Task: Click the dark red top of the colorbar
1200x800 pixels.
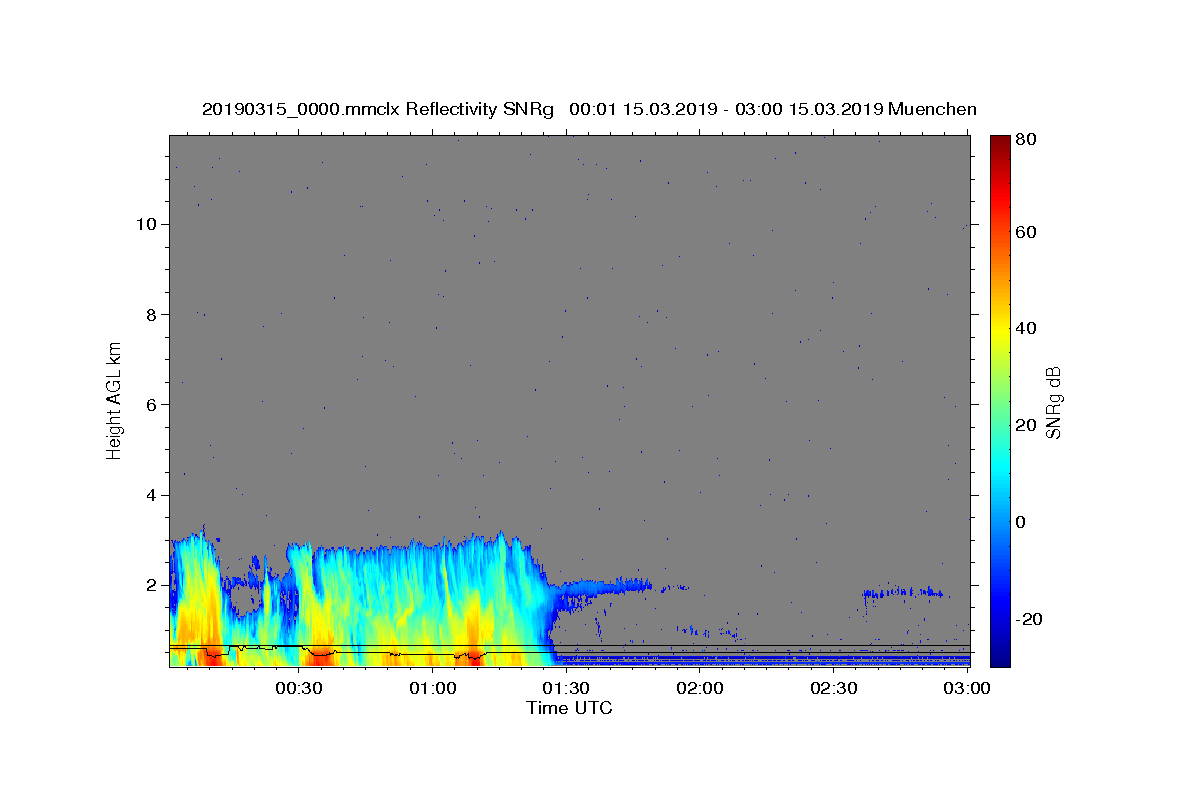Action: click(x=1000, y=145)
